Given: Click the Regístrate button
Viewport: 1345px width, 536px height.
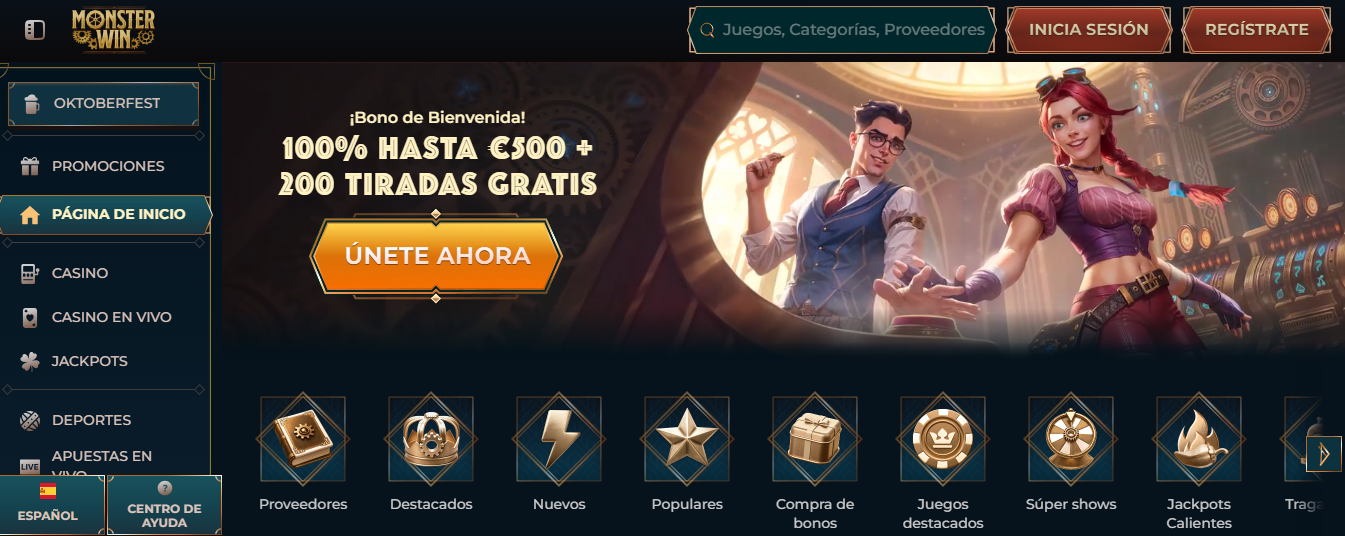Looking at the screenshot, I should [1257, 30].
